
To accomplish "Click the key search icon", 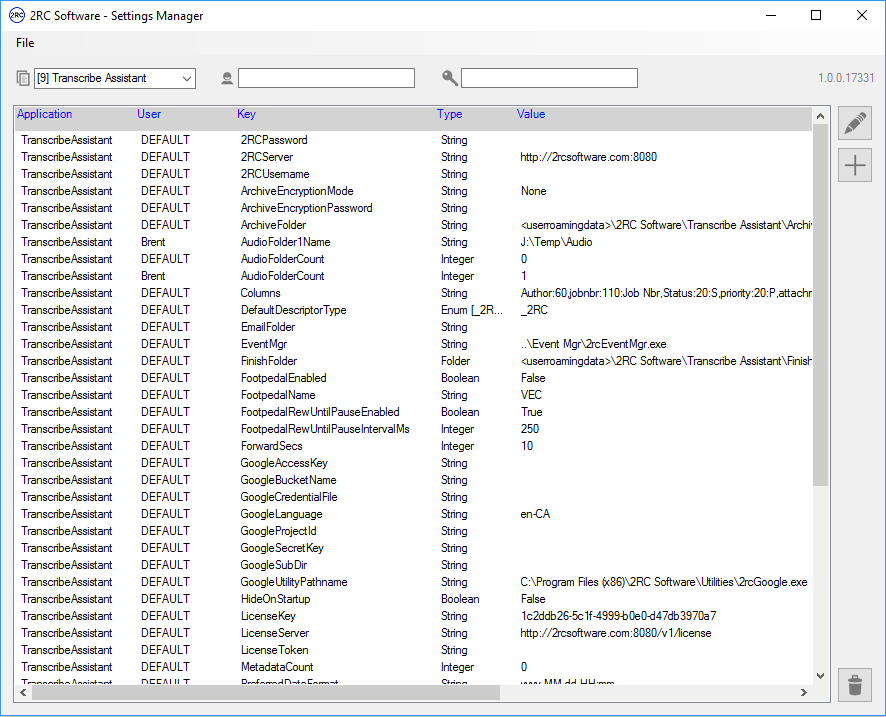I will coord(450,78).
